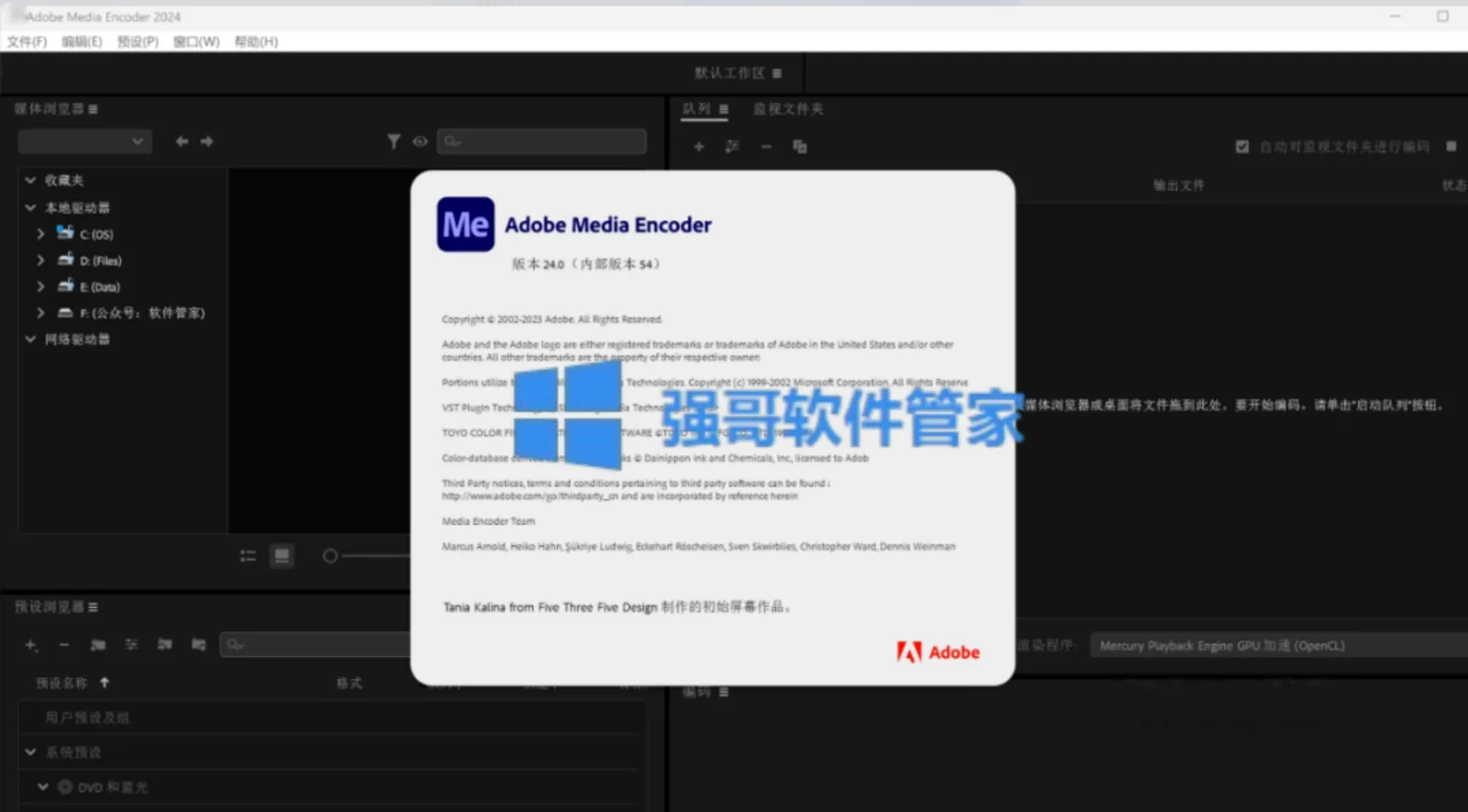The image size is (1468, 812).
Task: Switch to the 队列 tab
Action: 696,109
